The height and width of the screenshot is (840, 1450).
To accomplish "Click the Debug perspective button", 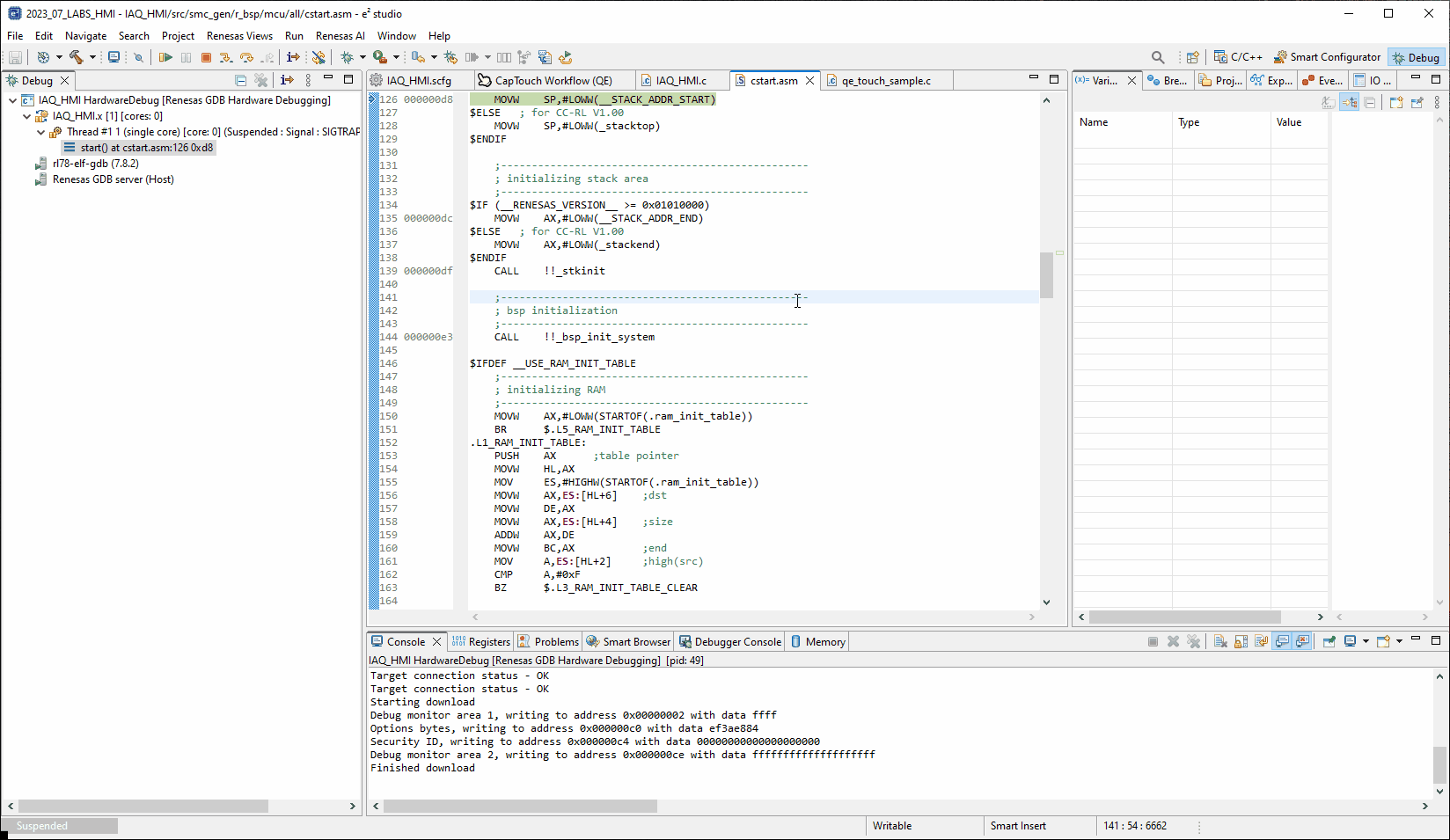I will pos(1417,56).
